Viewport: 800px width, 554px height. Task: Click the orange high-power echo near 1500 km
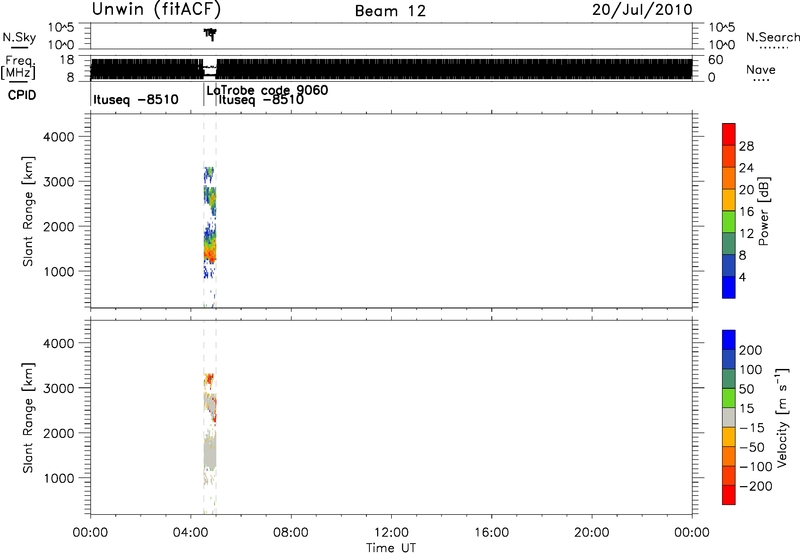[x=210, y=251]
